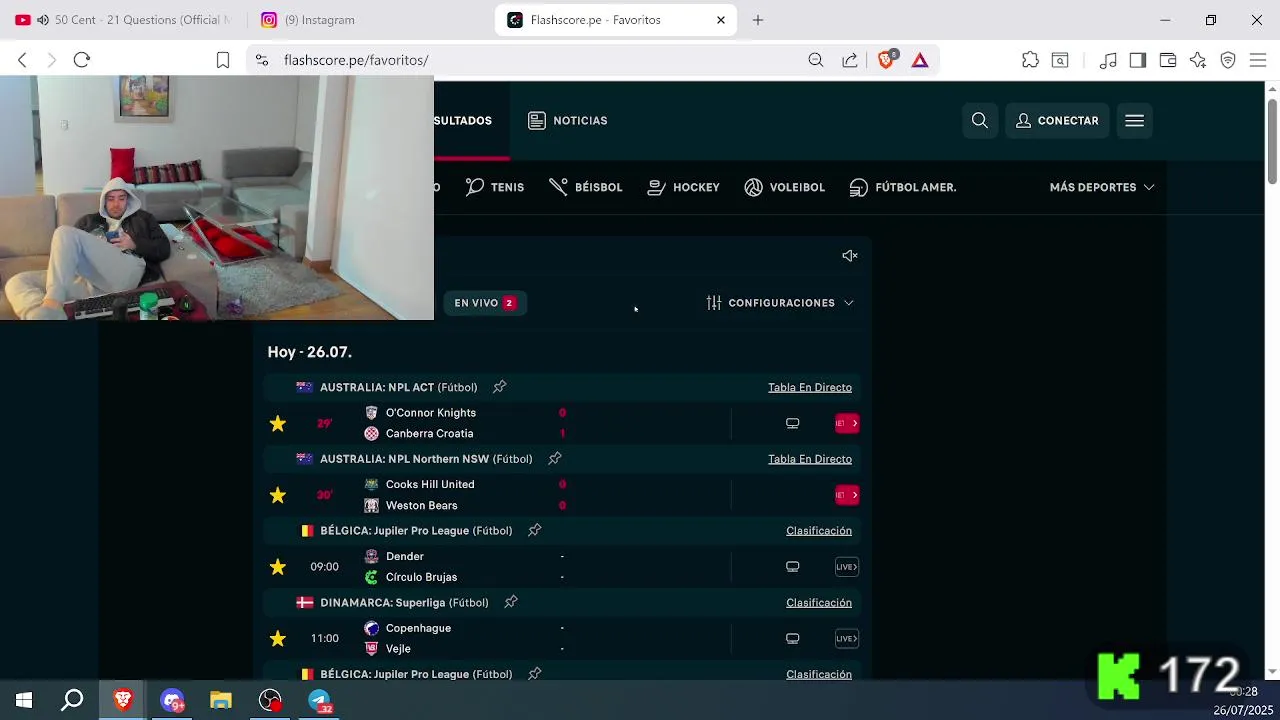1280x720 pixels.
Task: Select the HOCKEY sport
Action: (x=684, y=187)
